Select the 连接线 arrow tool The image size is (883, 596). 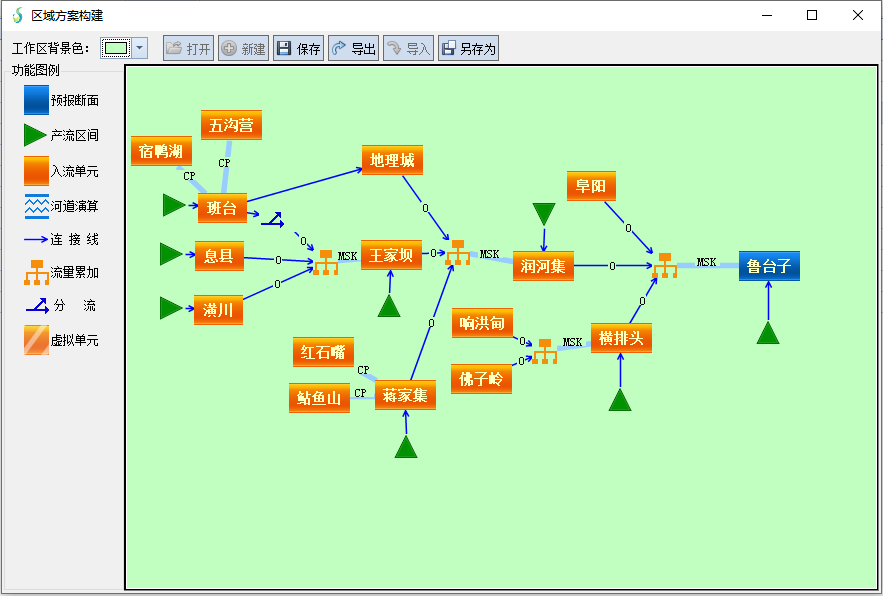(x=37, y=240)
